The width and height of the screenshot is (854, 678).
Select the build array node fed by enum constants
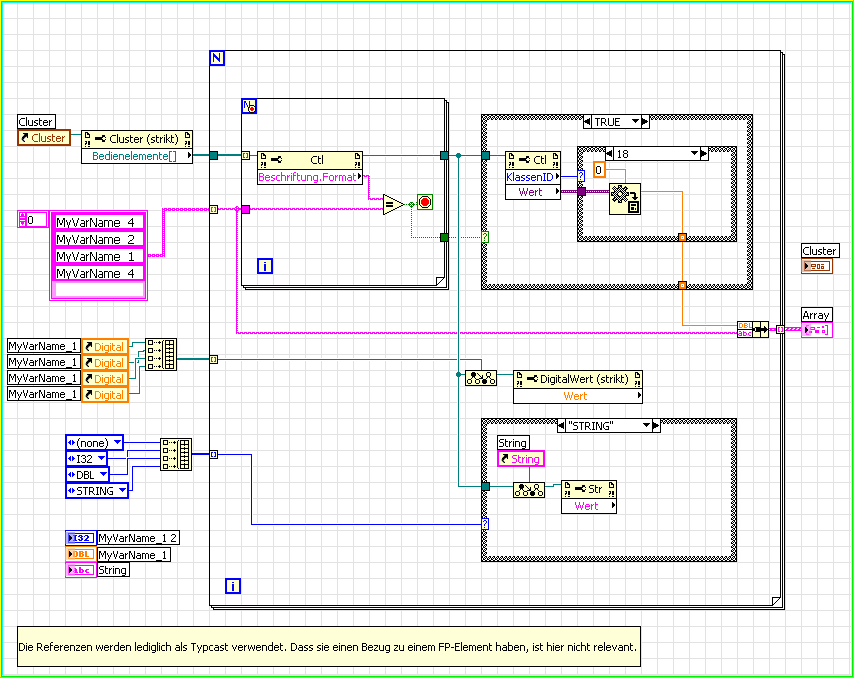point(176,455)
